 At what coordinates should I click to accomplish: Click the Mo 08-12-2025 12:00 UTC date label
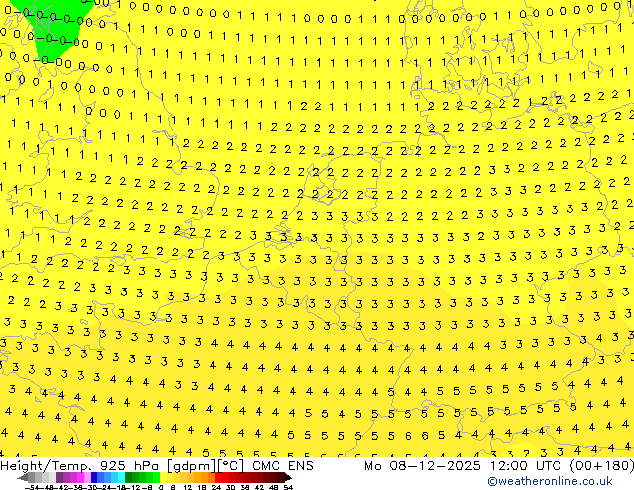pos(464,466)
